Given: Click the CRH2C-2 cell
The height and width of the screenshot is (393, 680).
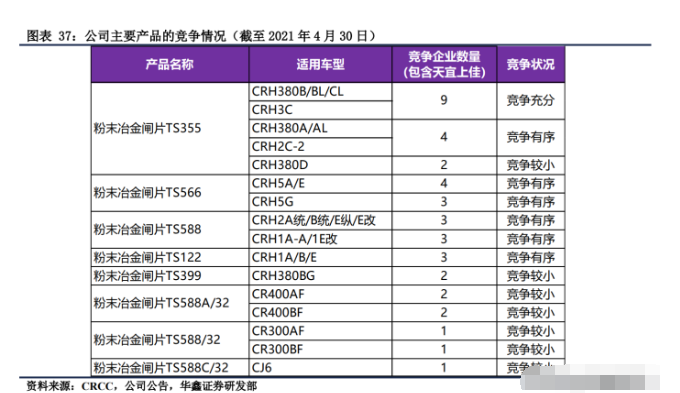Looking at the screenshot, I should [x=320, y=147].
